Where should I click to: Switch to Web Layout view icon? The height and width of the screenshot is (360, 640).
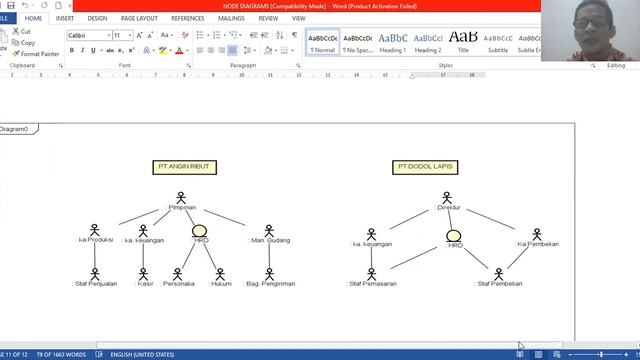point(557,355)
